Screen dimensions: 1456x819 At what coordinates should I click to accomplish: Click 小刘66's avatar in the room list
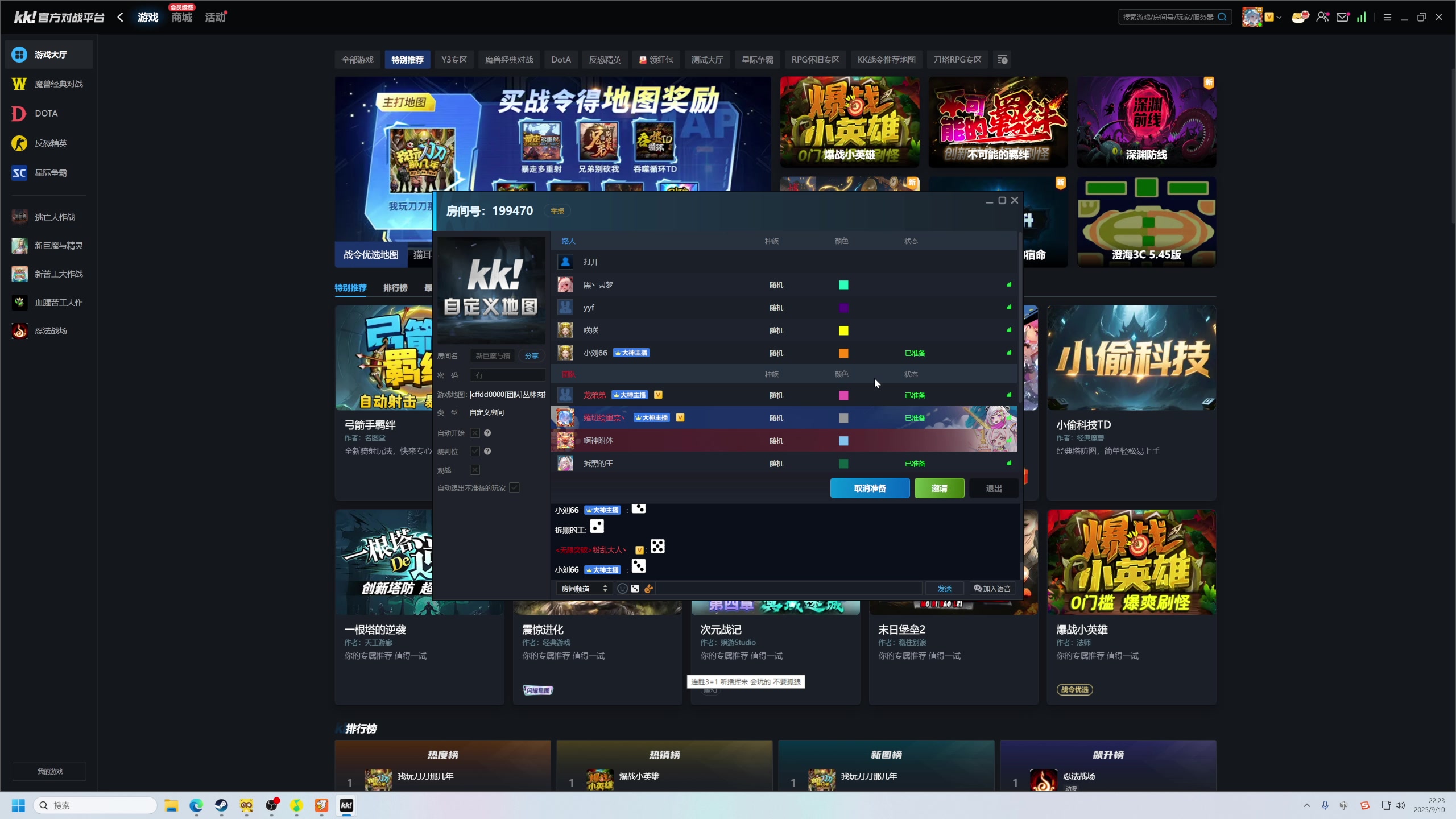(565, 353)
